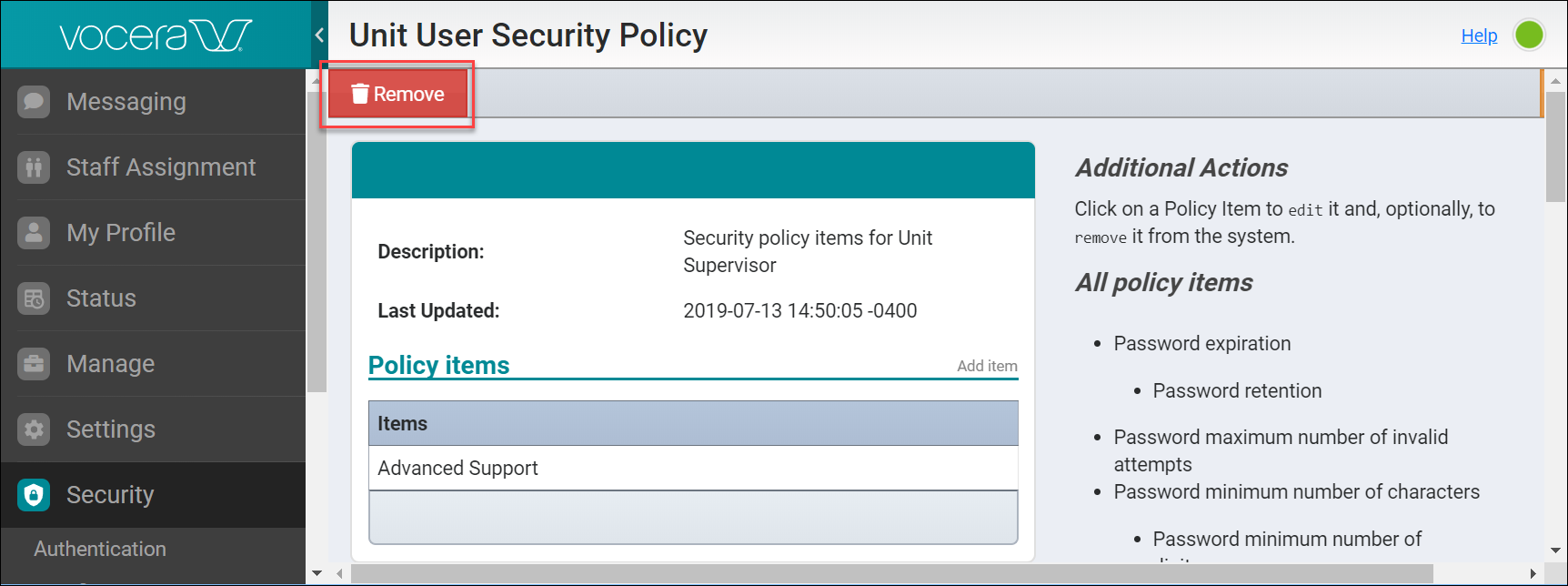Open the Manage section

click(153, 364)
